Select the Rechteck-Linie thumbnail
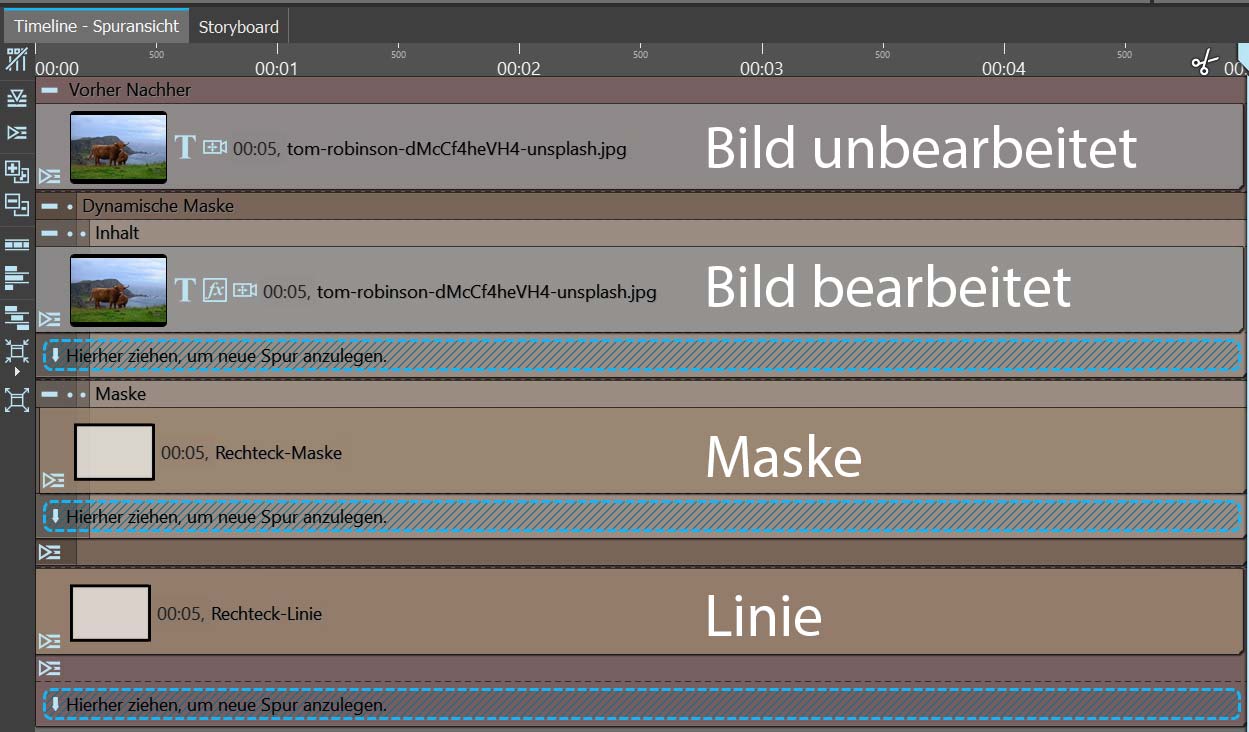The height and width of the screenshot is (732, 1249). tap(110, 613)
